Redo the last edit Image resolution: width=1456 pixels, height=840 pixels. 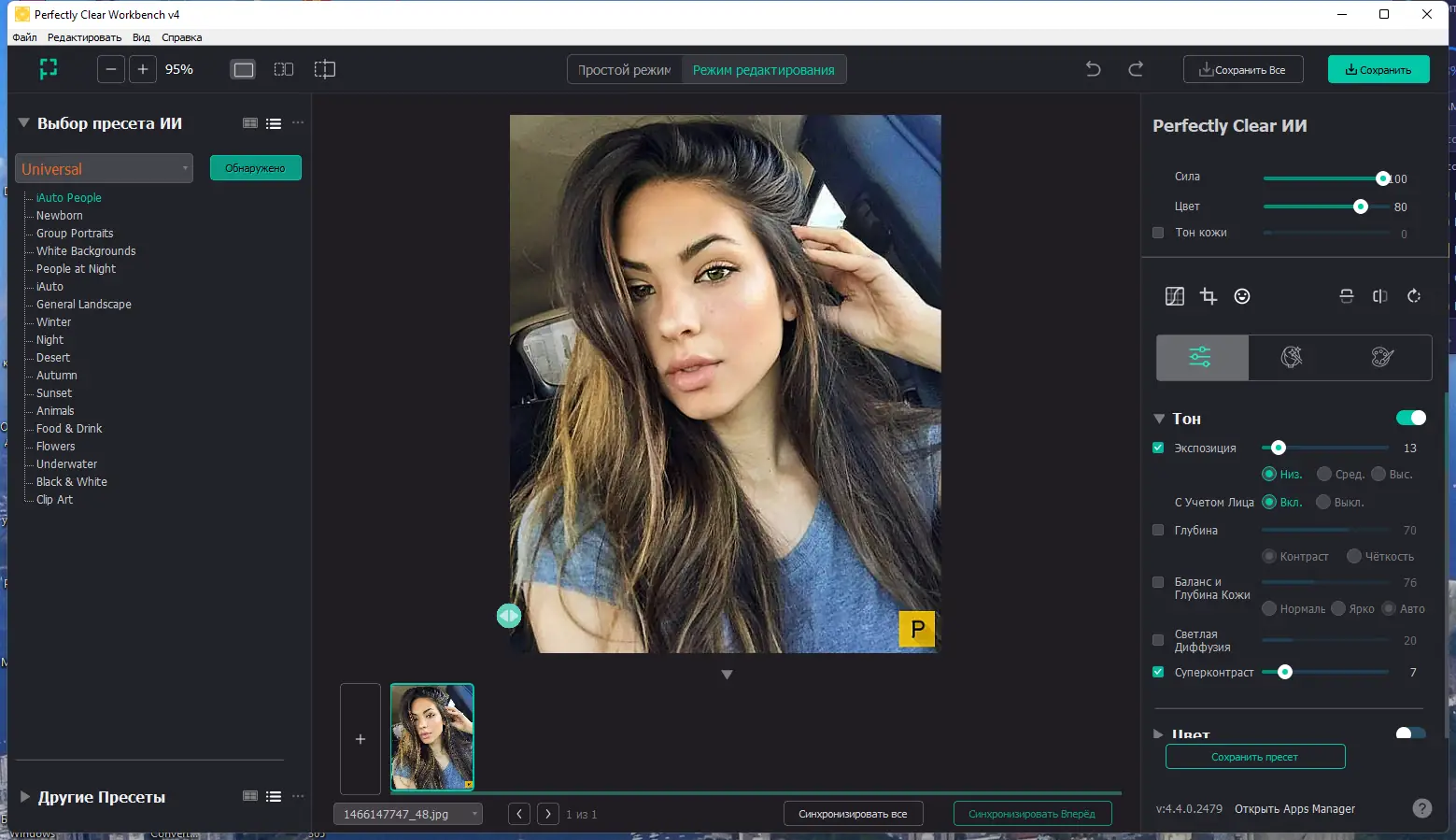1136,69
